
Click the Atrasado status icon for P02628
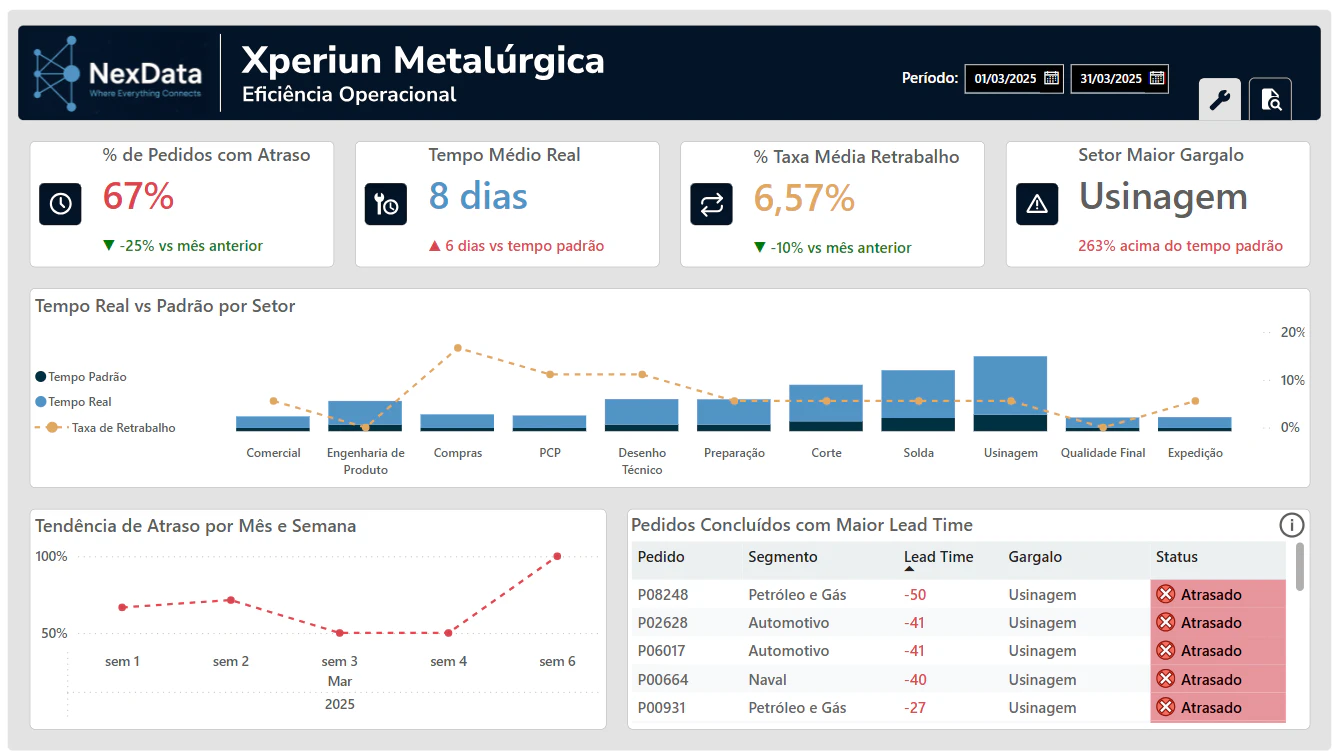tap(1165, 622)
